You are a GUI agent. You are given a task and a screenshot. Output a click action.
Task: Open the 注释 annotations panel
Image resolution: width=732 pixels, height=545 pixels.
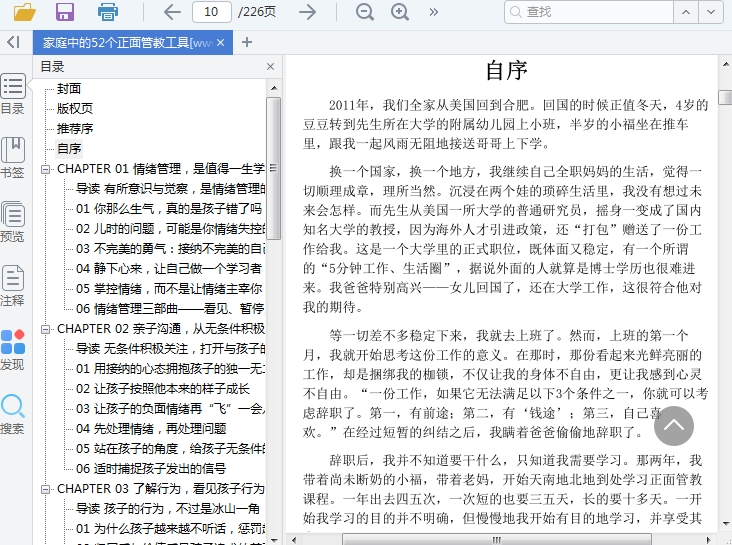(13, 286)
